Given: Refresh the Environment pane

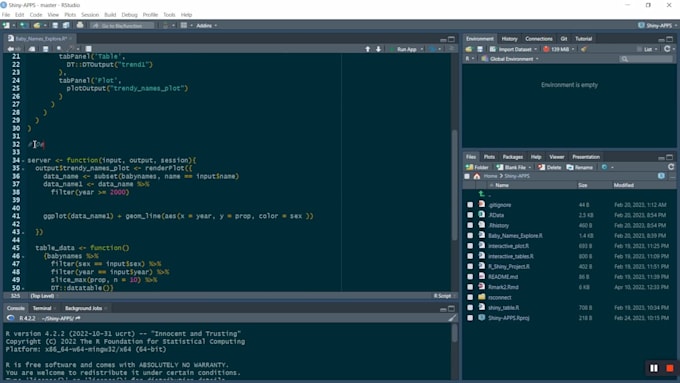Looking at the screenshot, I should click(667, 49).
